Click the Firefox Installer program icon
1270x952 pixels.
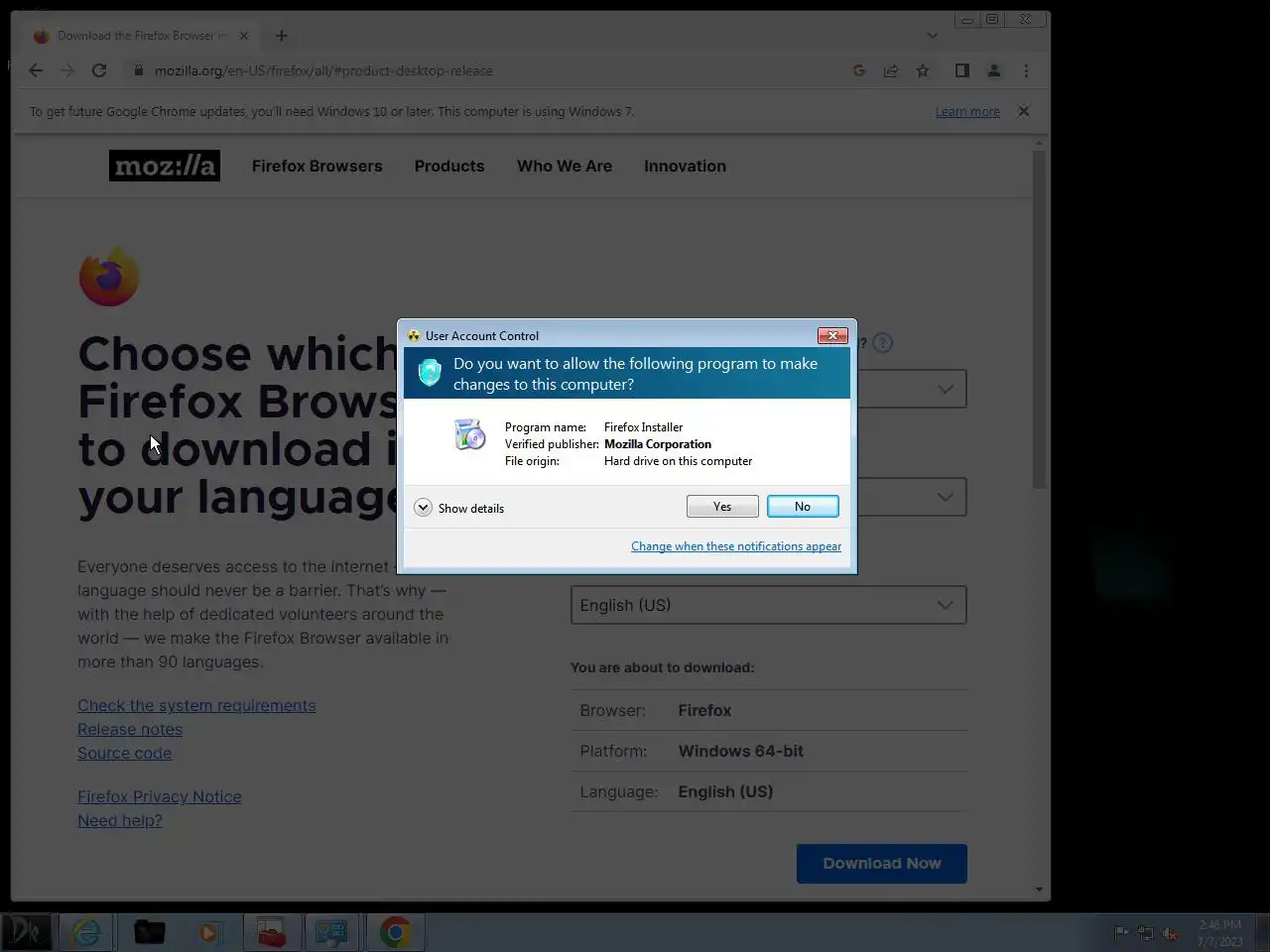coord(469,434)
